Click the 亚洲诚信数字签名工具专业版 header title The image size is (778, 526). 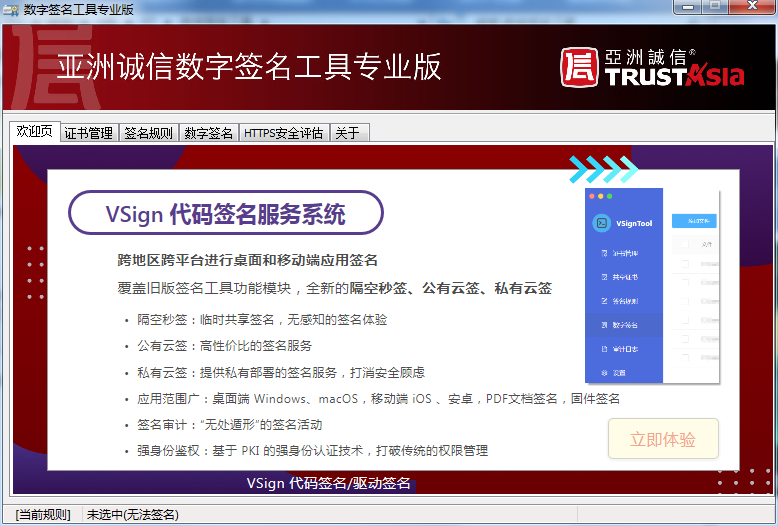coord(249,66)
